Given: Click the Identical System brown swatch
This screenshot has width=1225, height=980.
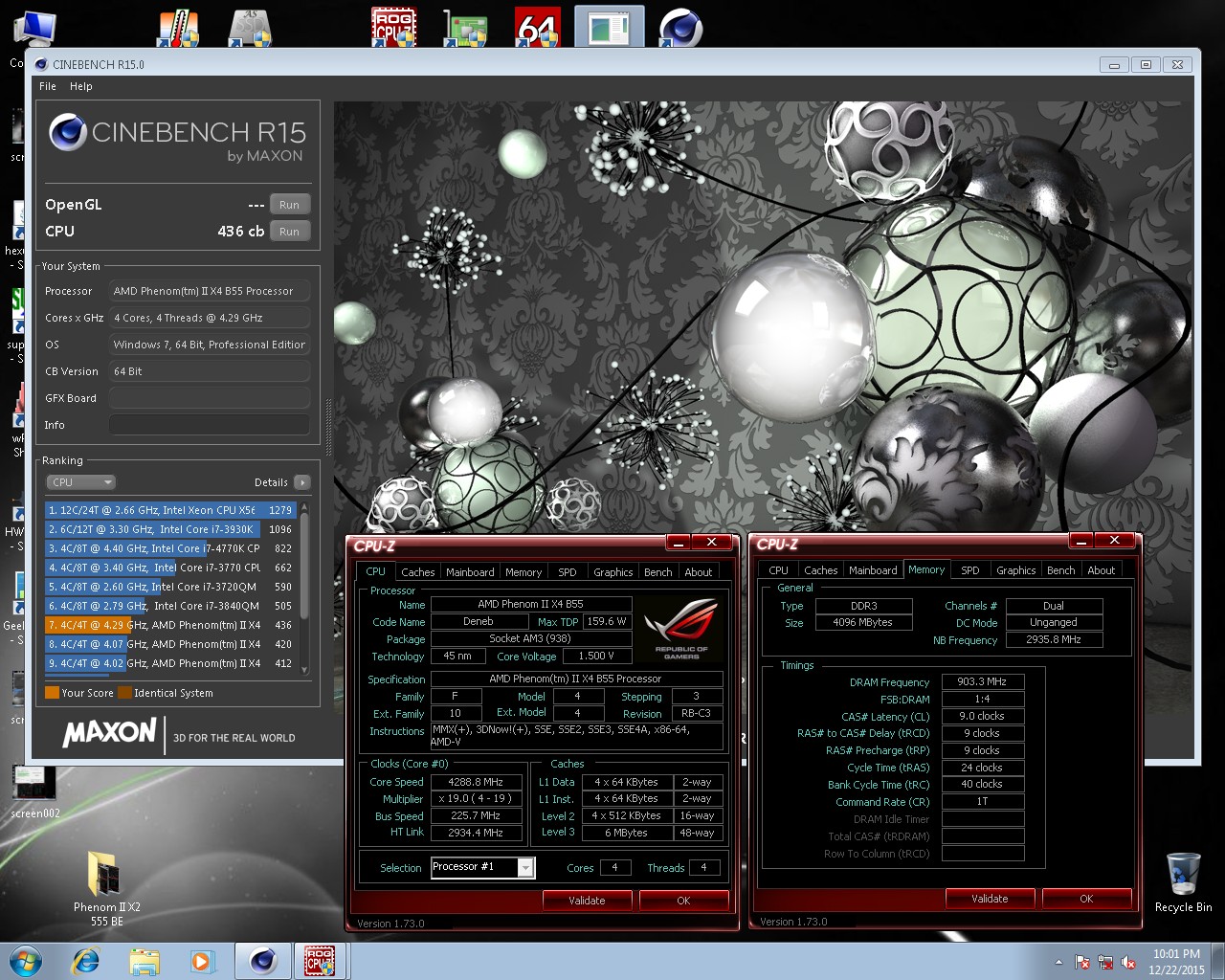Looking at the screenshot, I should click(124, 693).
